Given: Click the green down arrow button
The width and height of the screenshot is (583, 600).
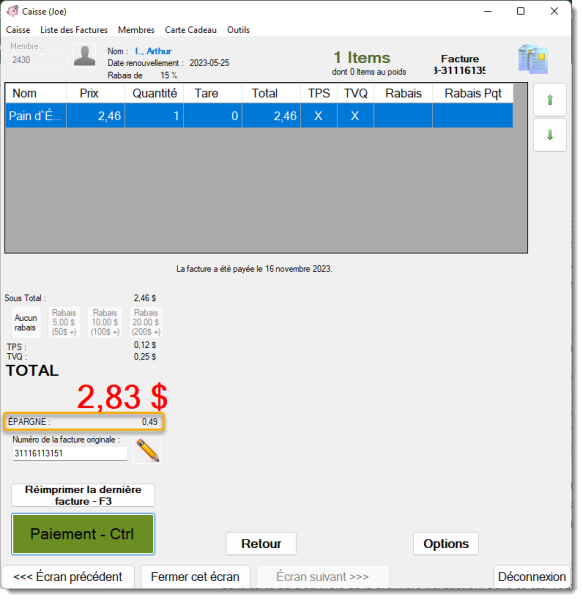Looking at the screenshot, I should (550, 135).
